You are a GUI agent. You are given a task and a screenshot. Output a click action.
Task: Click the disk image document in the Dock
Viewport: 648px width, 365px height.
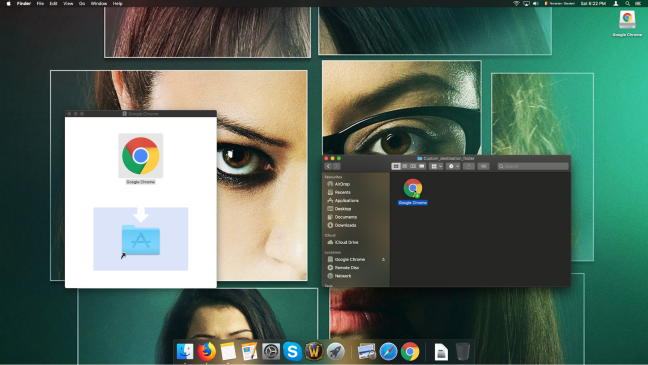pos(441,352)
